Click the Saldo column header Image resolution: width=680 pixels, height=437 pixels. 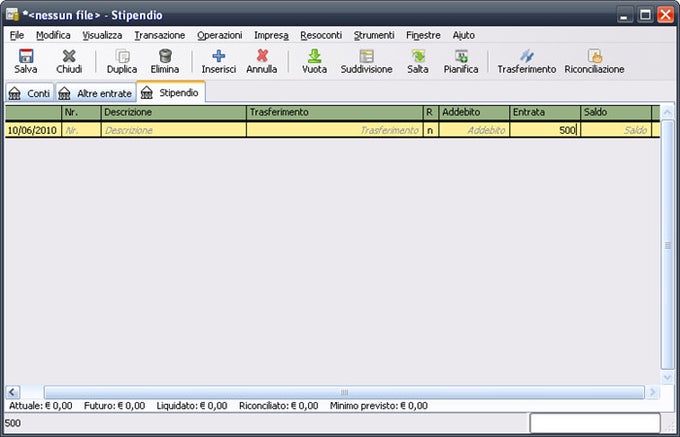coord(616,112)
